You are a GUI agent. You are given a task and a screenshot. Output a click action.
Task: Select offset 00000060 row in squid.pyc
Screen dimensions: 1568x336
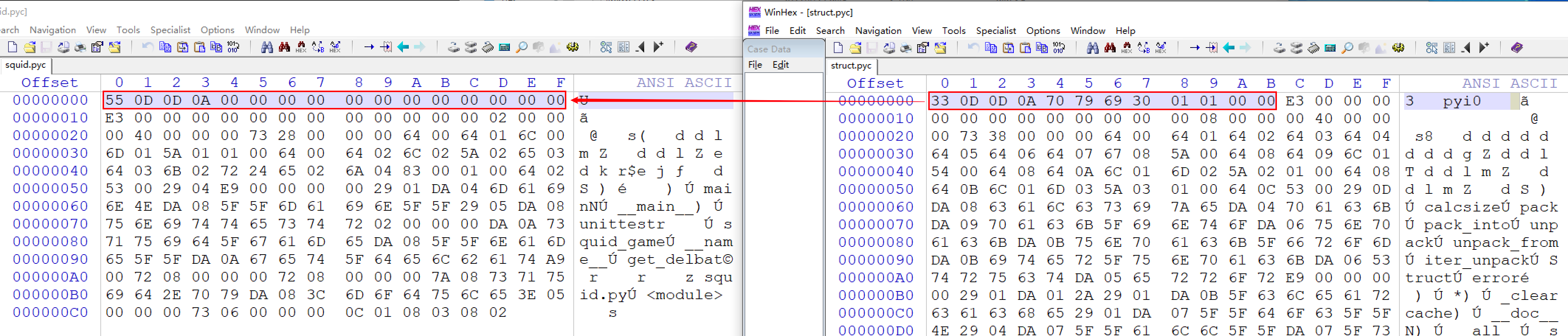[x=51, y=206]
